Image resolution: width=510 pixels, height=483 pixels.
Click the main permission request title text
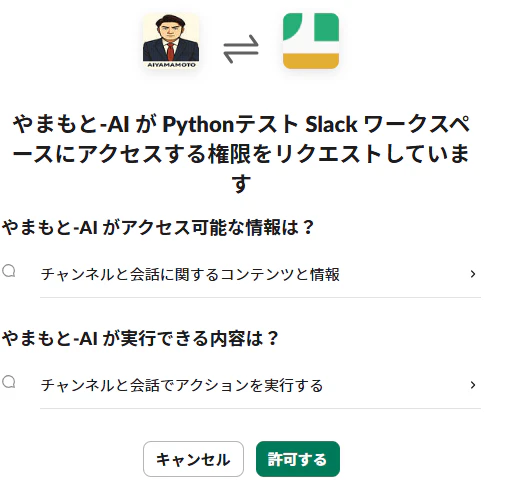(241, 153)
